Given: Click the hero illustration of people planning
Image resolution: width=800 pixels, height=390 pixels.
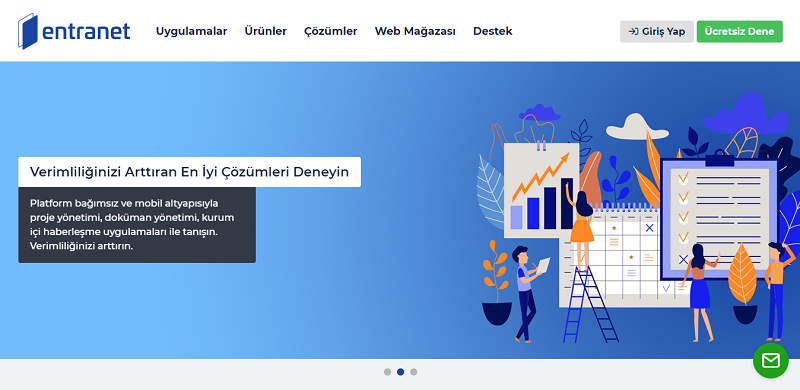Looking at the screenshot, I should pos(638,217).
